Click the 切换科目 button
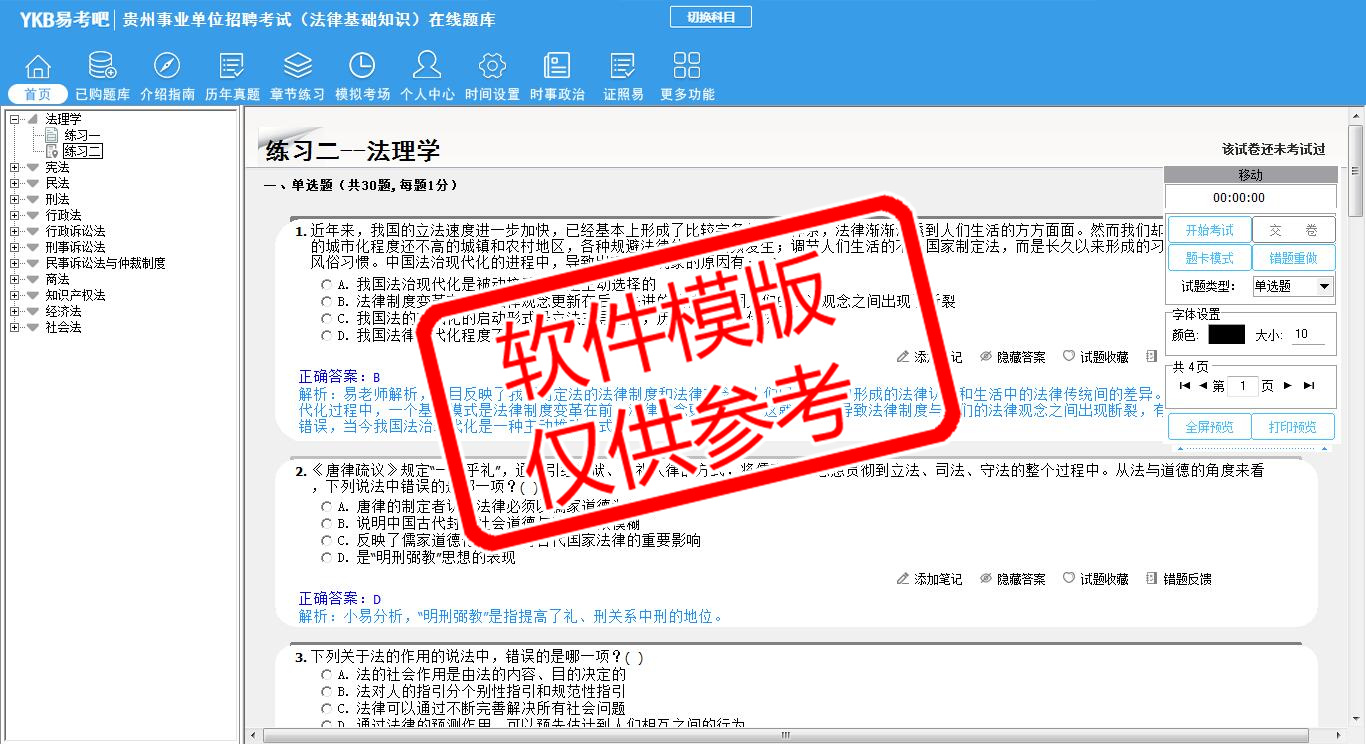This screenshot has height=744, width=1366. pos(710,17)
